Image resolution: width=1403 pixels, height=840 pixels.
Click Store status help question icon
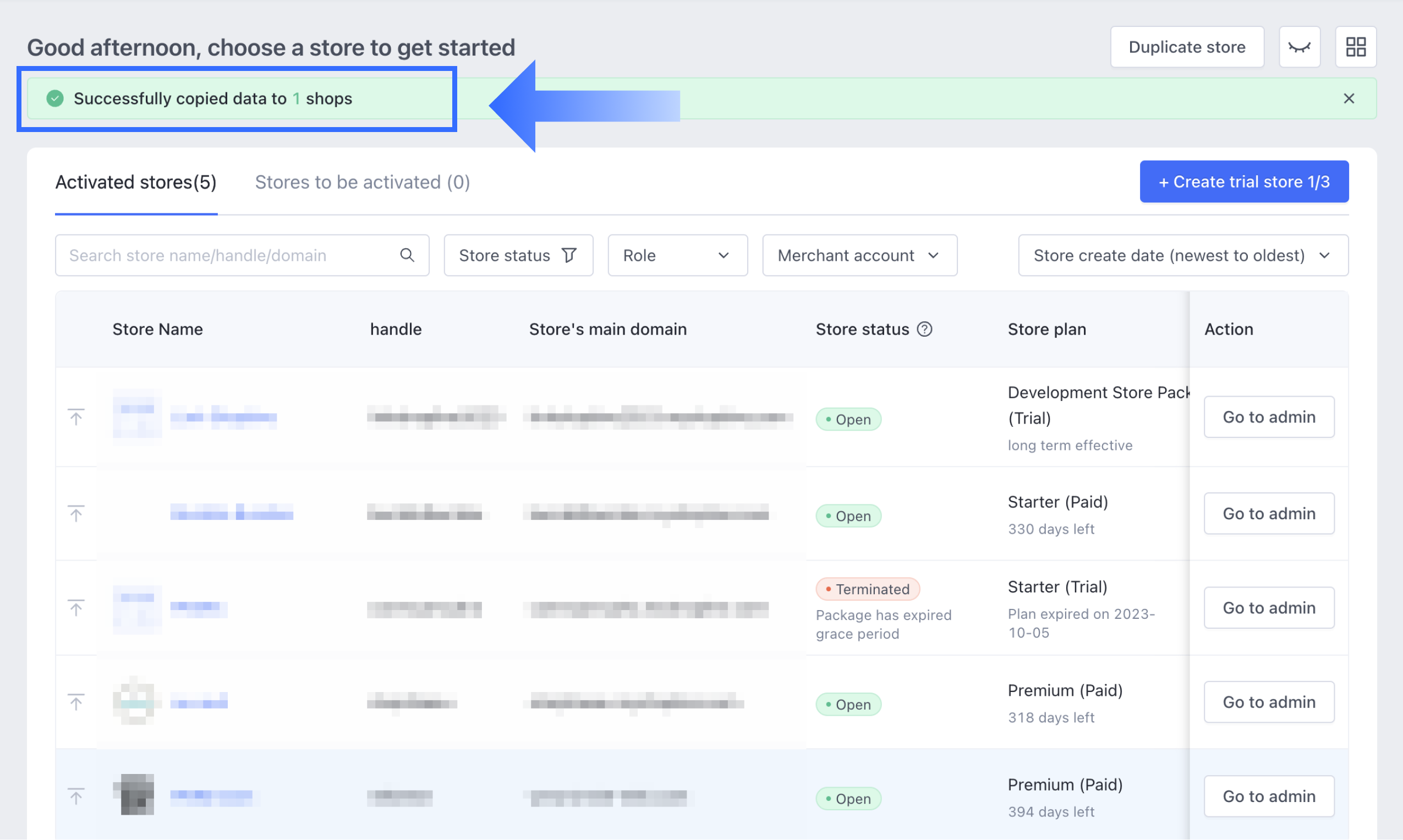coord(924,329)
